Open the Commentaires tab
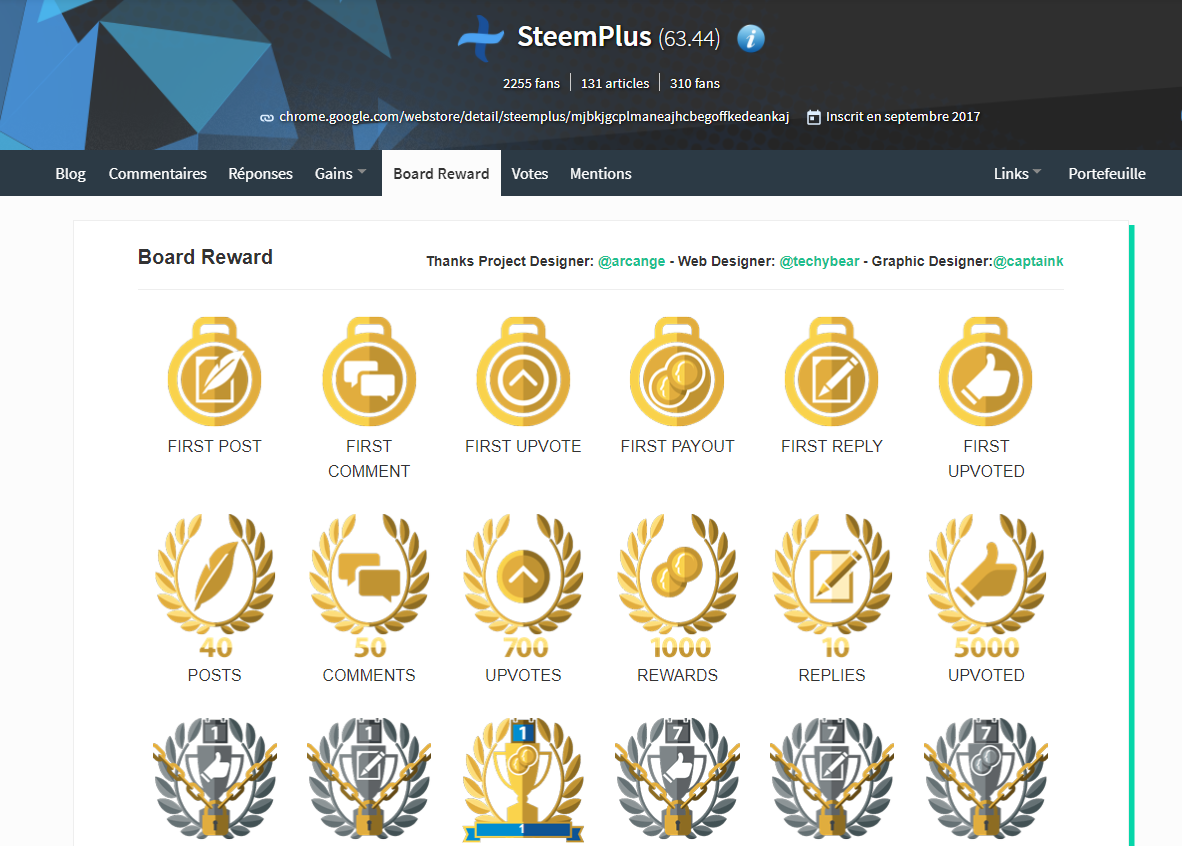1182x846 pixels. pyautogui.click(x=158, y=173)
